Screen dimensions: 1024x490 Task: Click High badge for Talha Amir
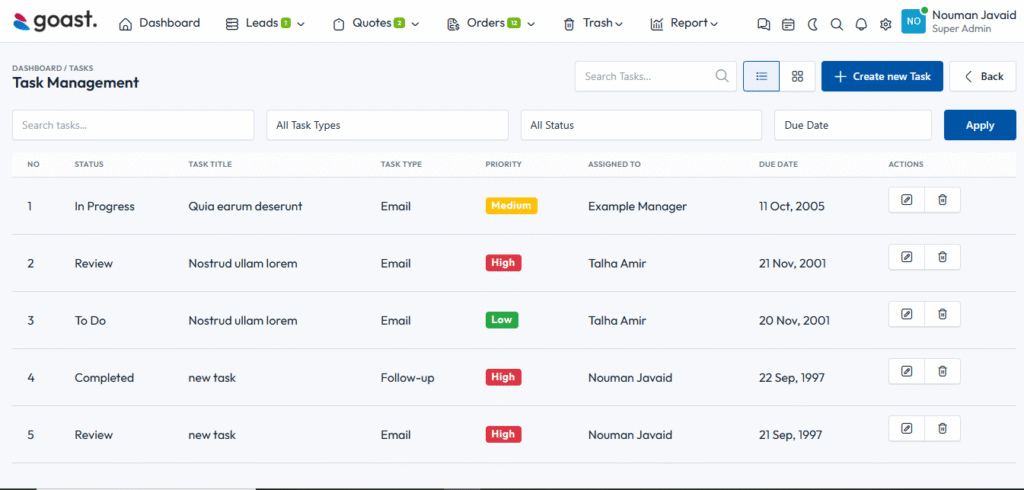click(504, 263)
